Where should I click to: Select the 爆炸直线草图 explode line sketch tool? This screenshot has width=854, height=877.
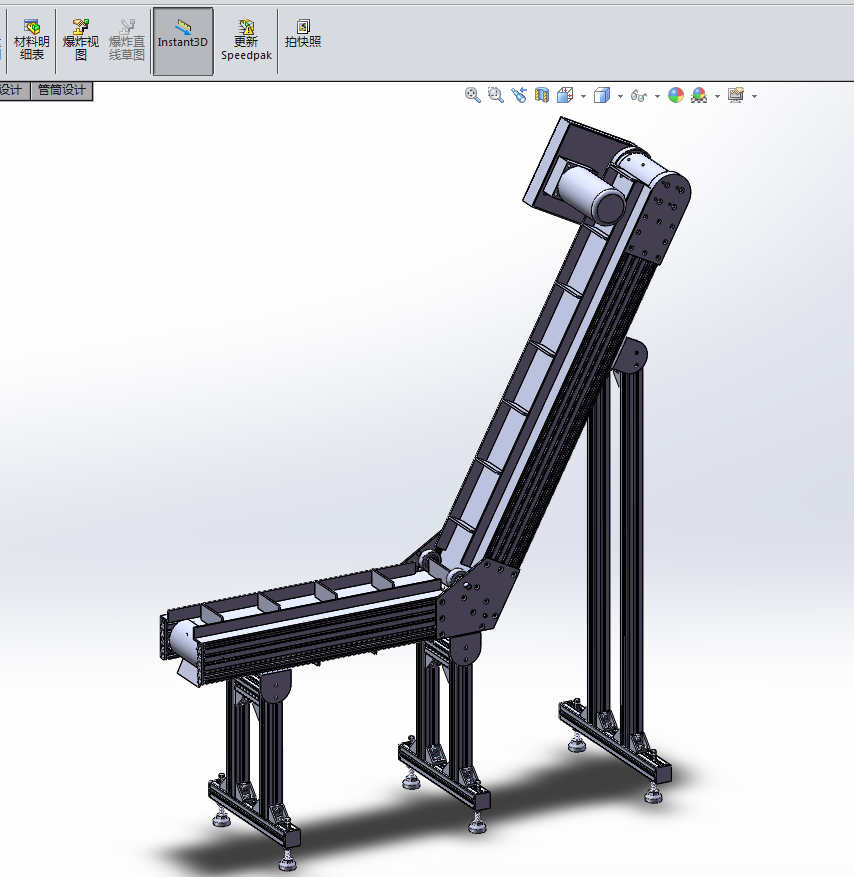[x=127, y=40]
